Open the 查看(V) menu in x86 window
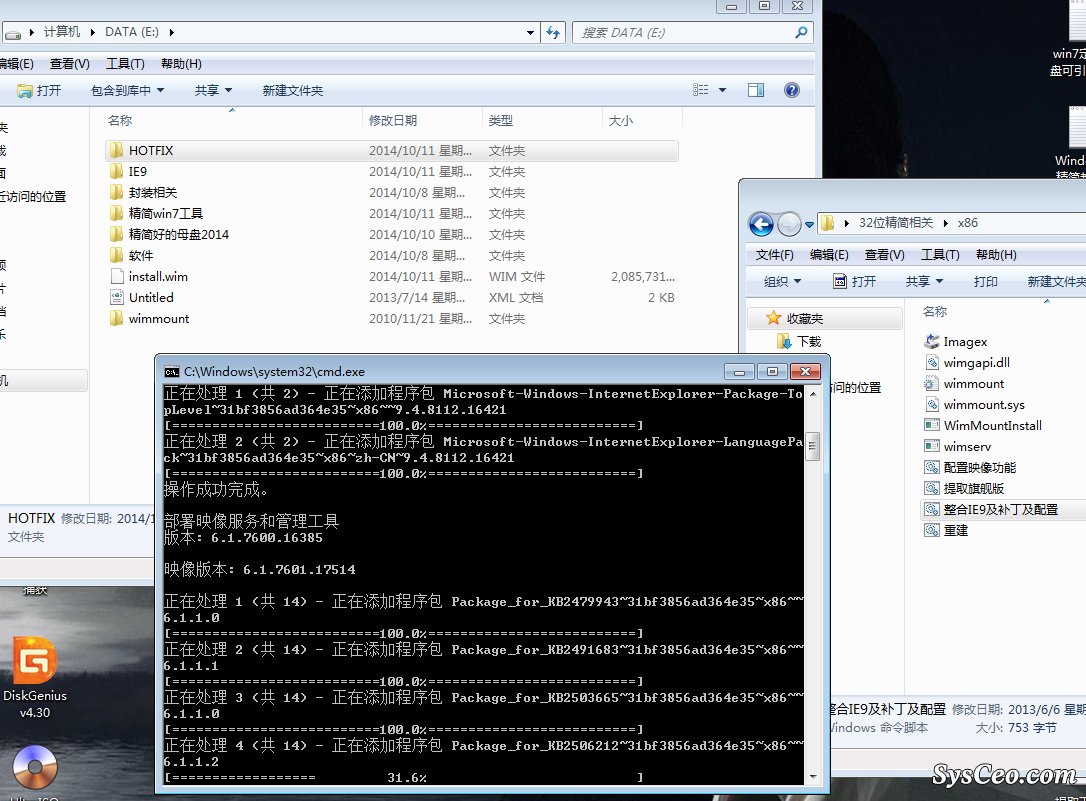The height and width of the screenshot is (801, 1086). pos(884,255)
